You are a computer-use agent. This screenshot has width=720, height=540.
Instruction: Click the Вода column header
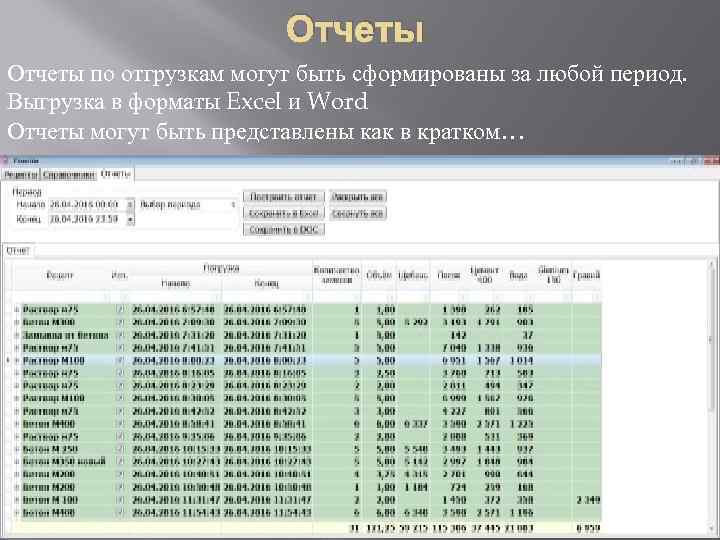point(518,276)
